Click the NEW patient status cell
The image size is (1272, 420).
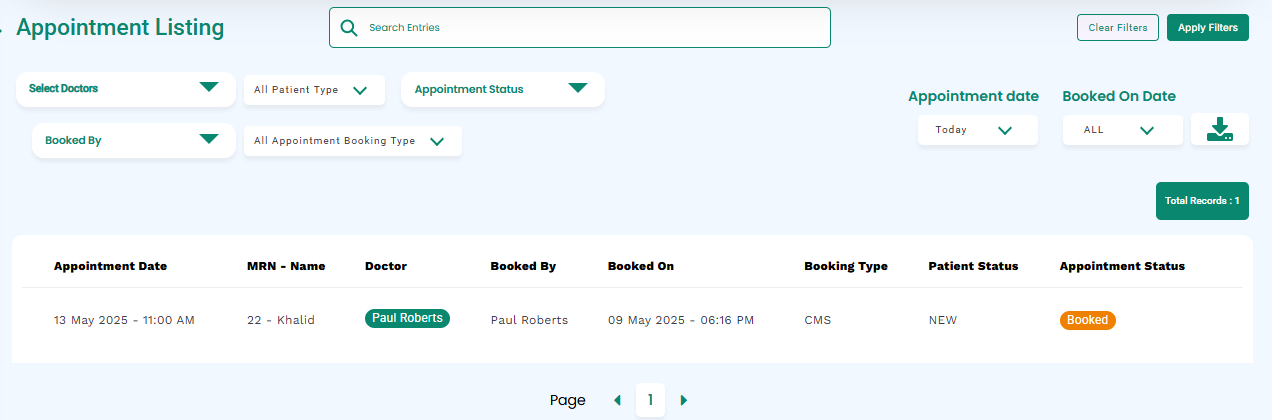pyautogui.click(x=942, y=320)
